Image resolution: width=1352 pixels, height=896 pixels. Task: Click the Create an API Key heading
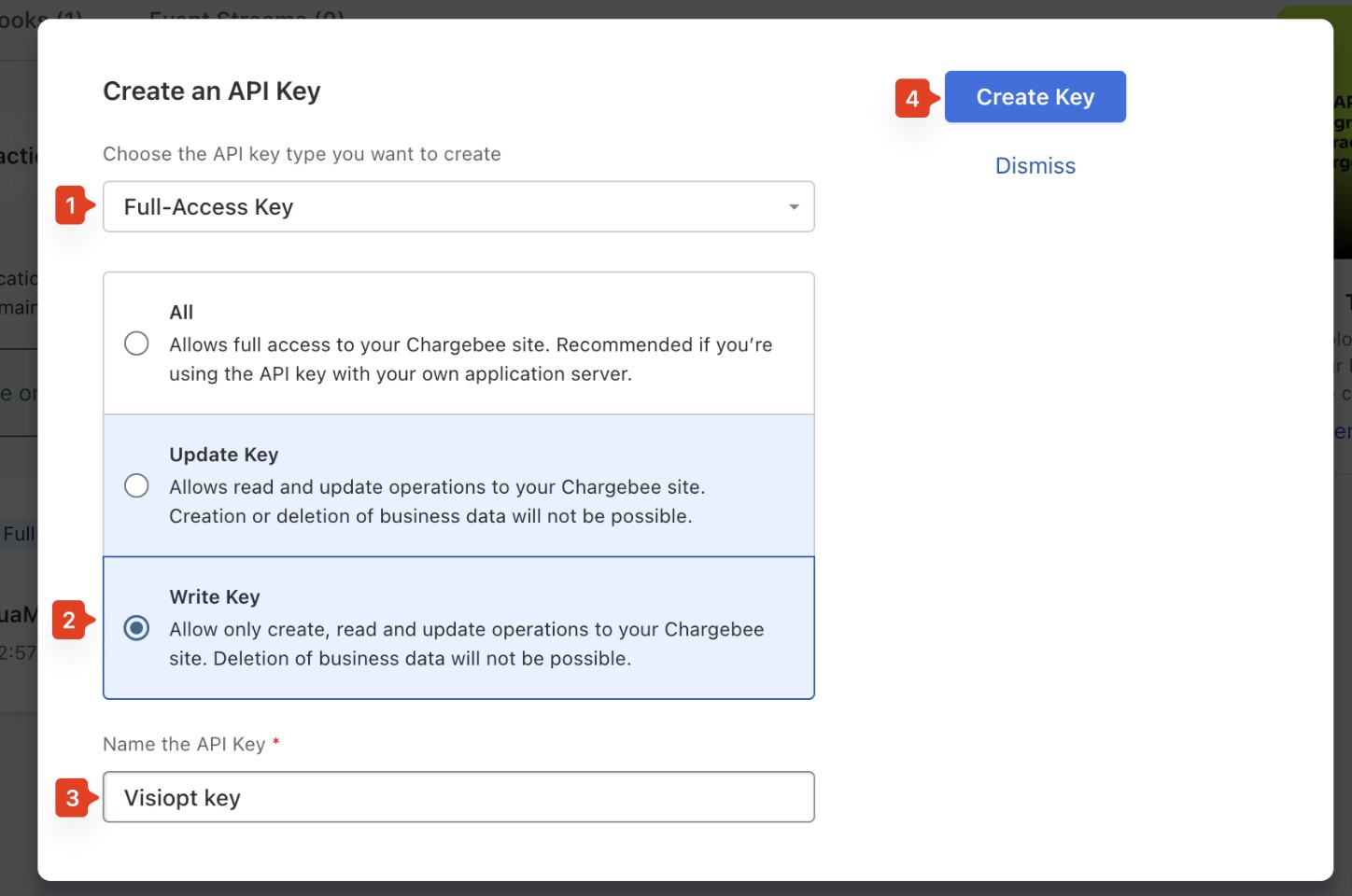point(212,91)
